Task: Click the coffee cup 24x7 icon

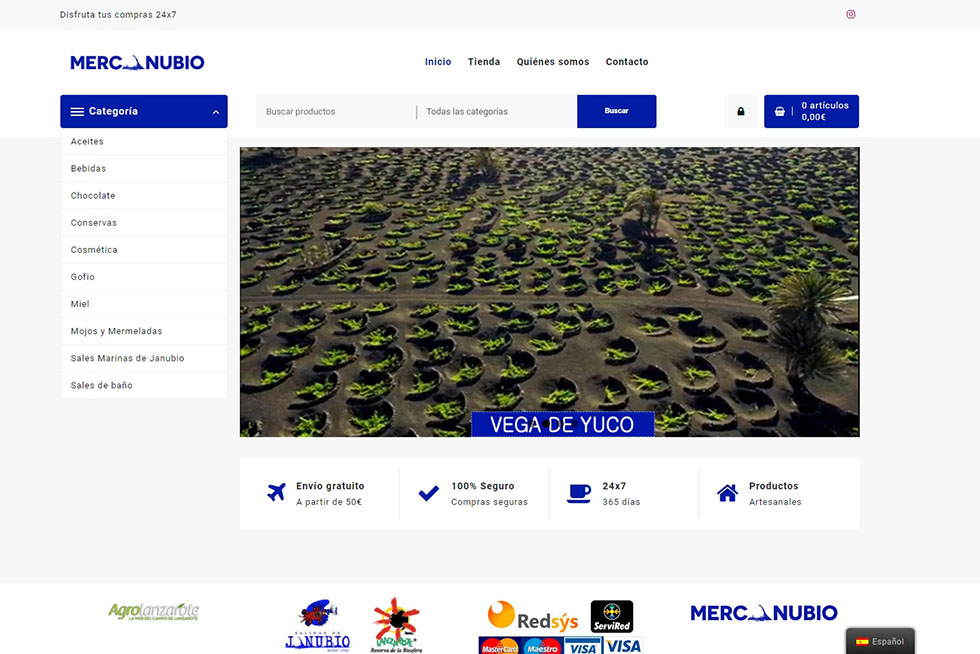Action: 578,493
